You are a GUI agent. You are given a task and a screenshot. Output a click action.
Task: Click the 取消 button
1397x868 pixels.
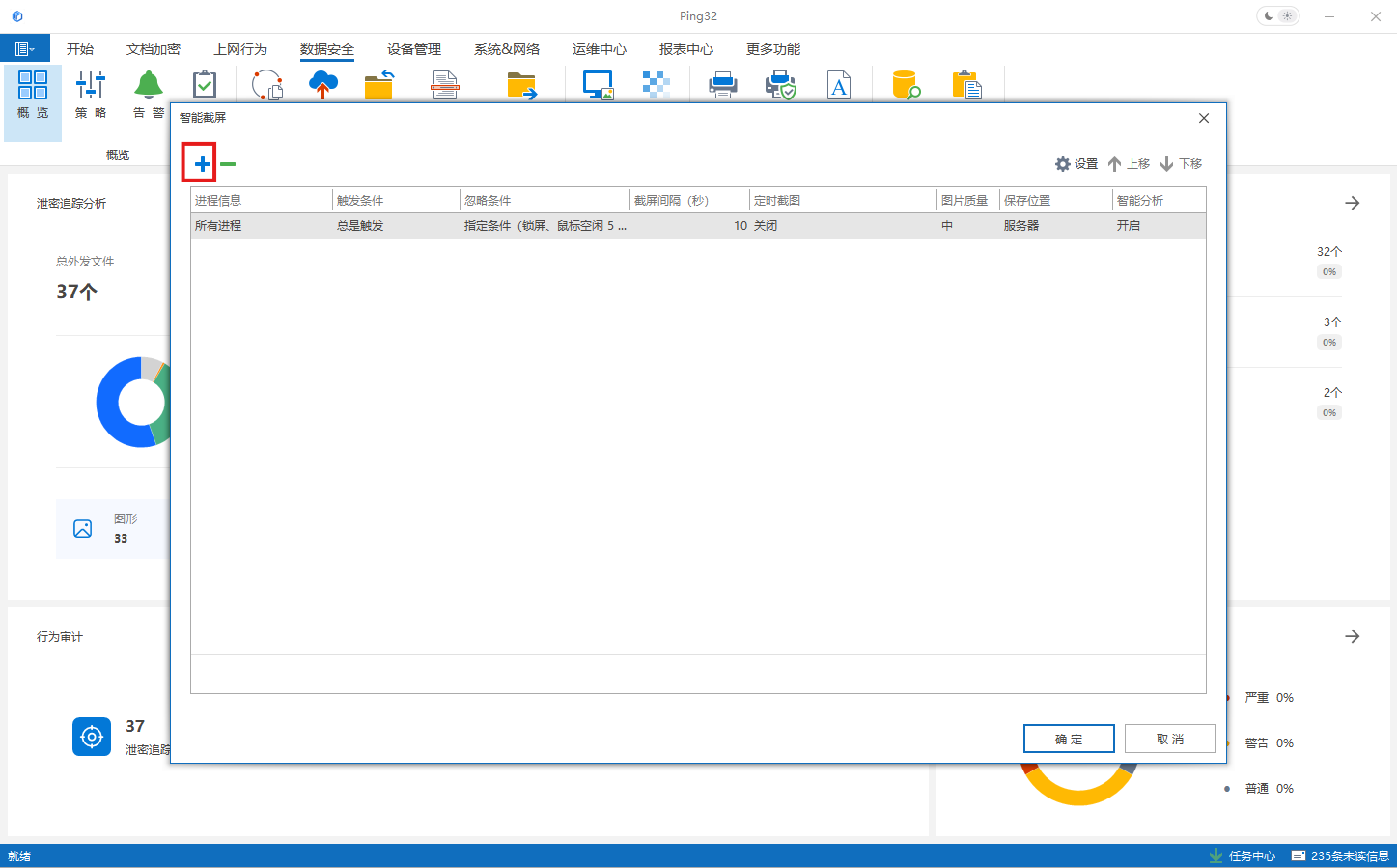pyautogui.click(x=1170, y=739)
